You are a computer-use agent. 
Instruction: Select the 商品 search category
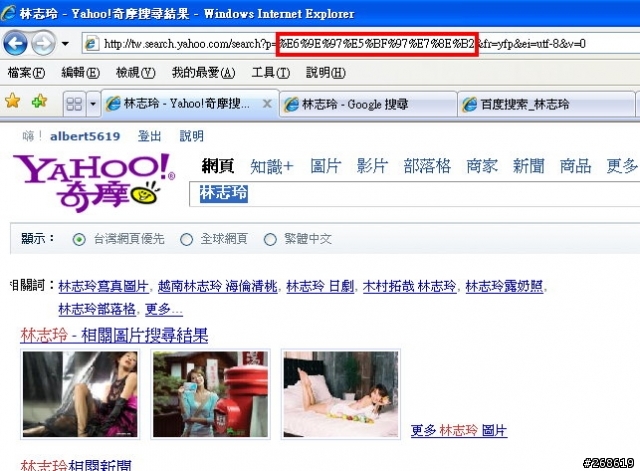coord(575,166)
